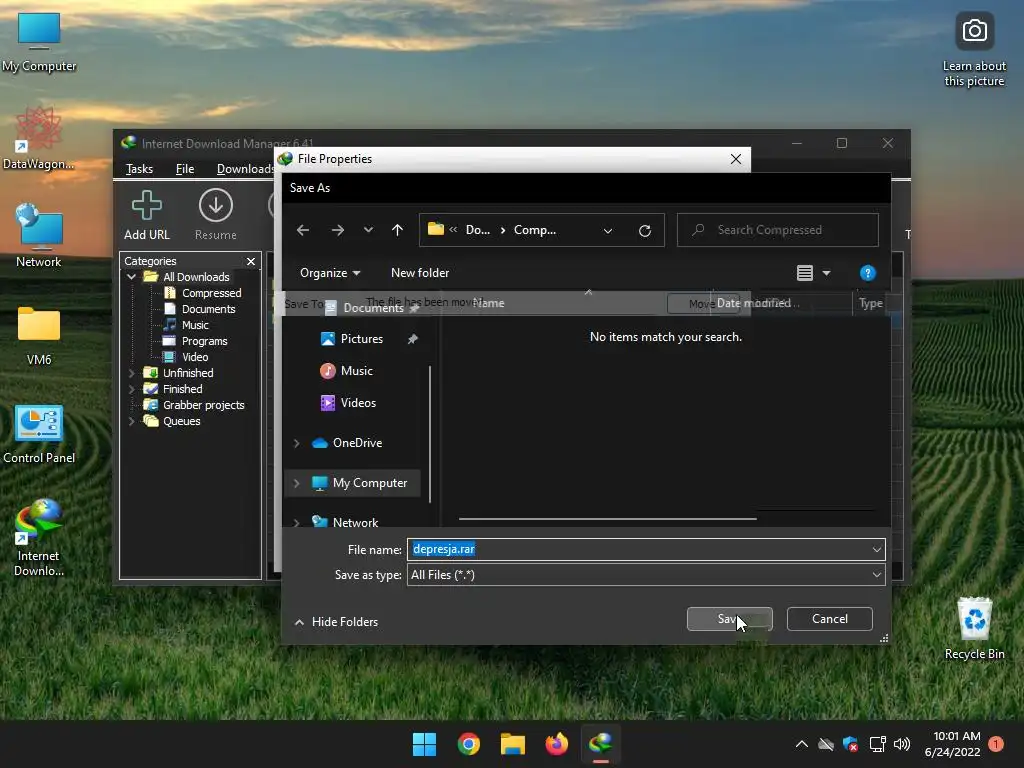Expand the My Computer tree node

(x=296, y=483)
